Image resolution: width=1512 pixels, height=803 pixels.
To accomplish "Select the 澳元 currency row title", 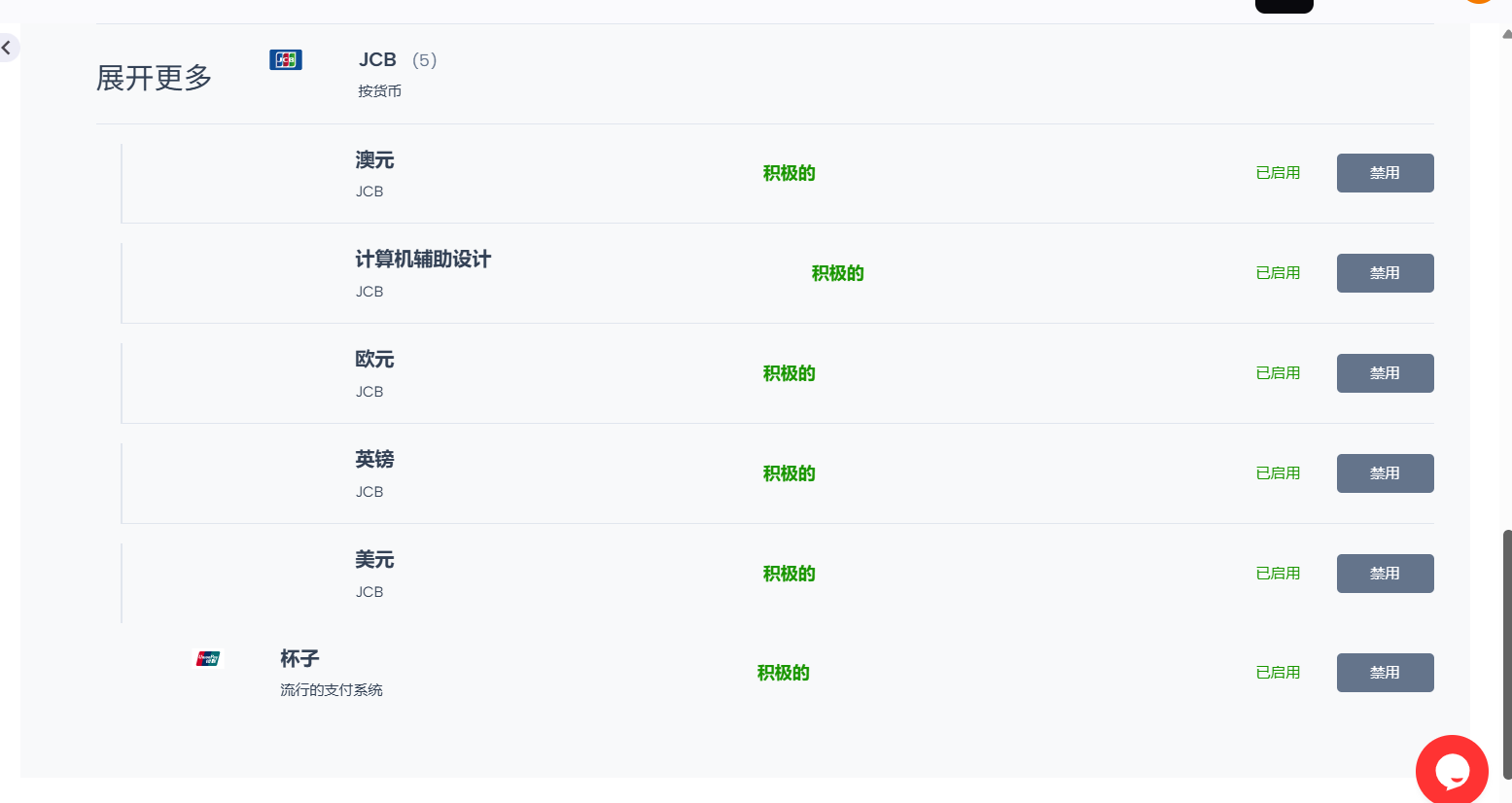I will tap(374, 160).
